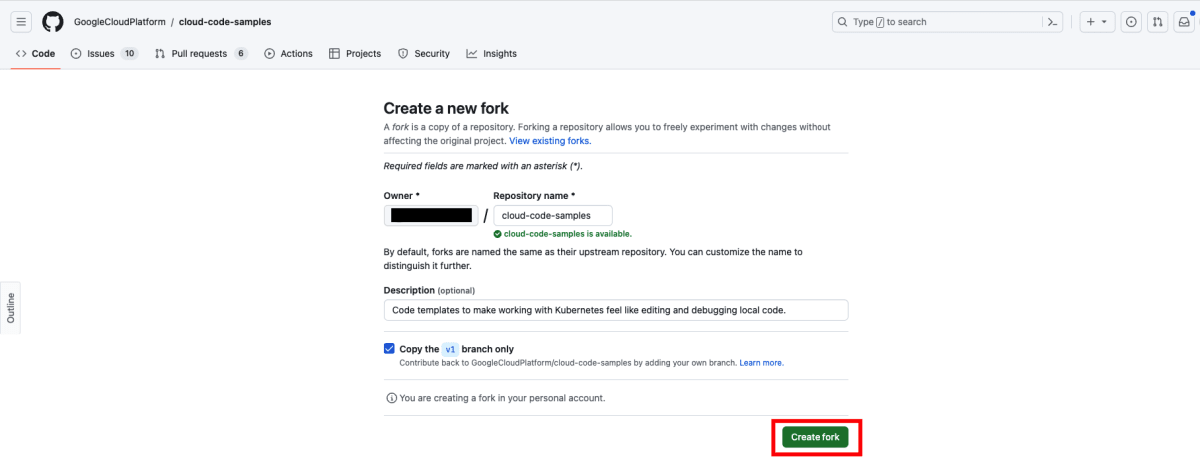Edit the Description text field

coord(616,310)
